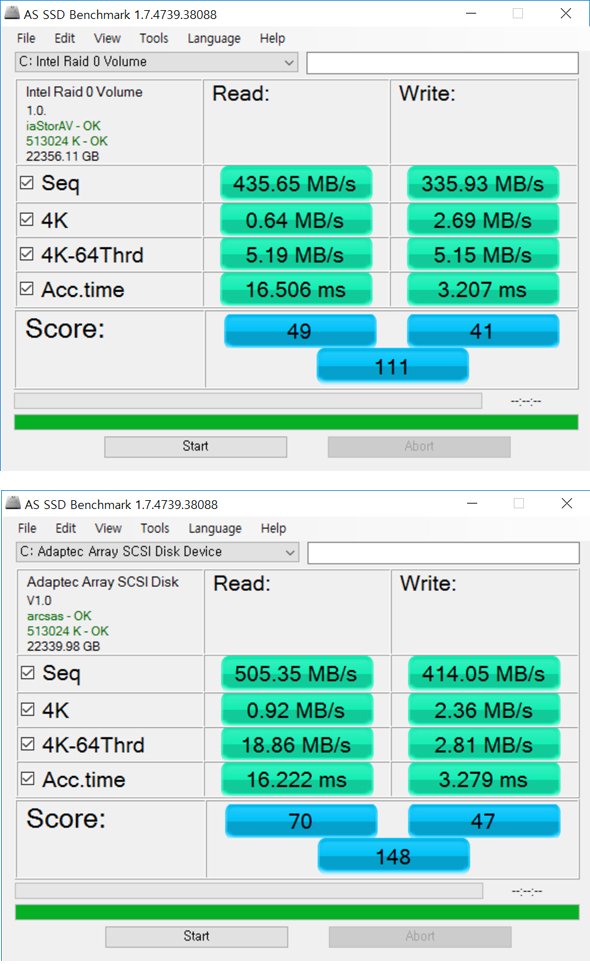This screenshot has width=590, height=964.
Task: Click the empty text field beside the Intel Raid dropdown
Action: point(442,63)
